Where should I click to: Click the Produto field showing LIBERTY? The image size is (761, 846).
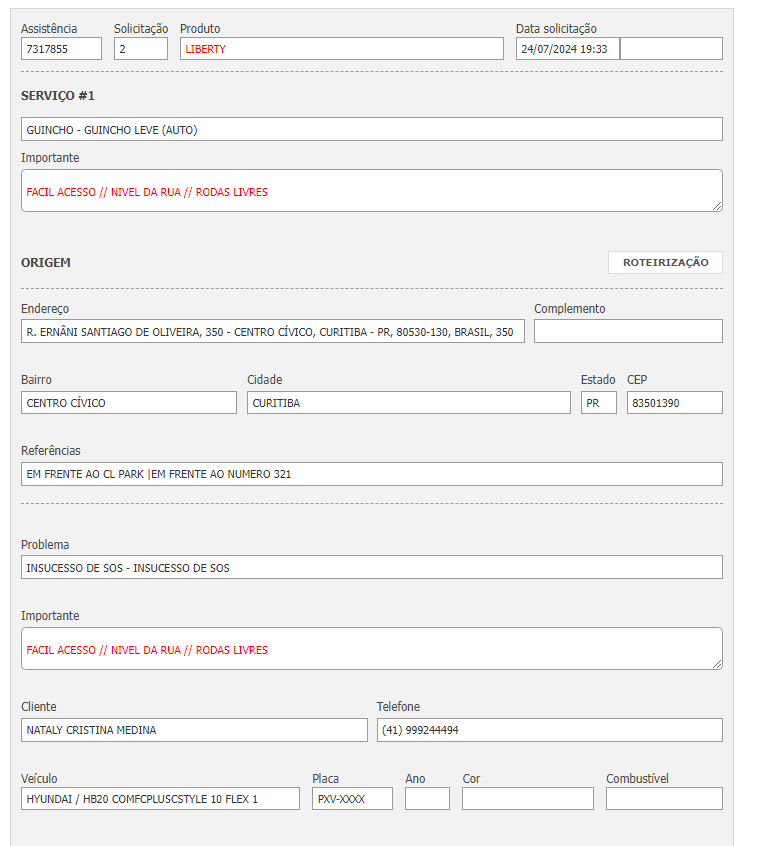[341, 49]
